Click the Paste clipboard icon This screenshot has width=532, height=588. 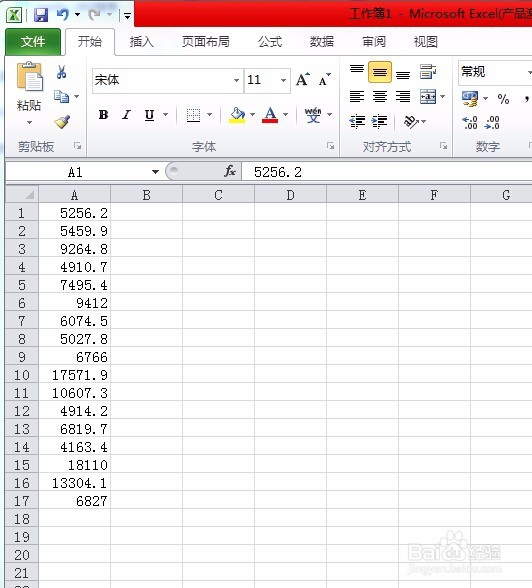[29, 77]
